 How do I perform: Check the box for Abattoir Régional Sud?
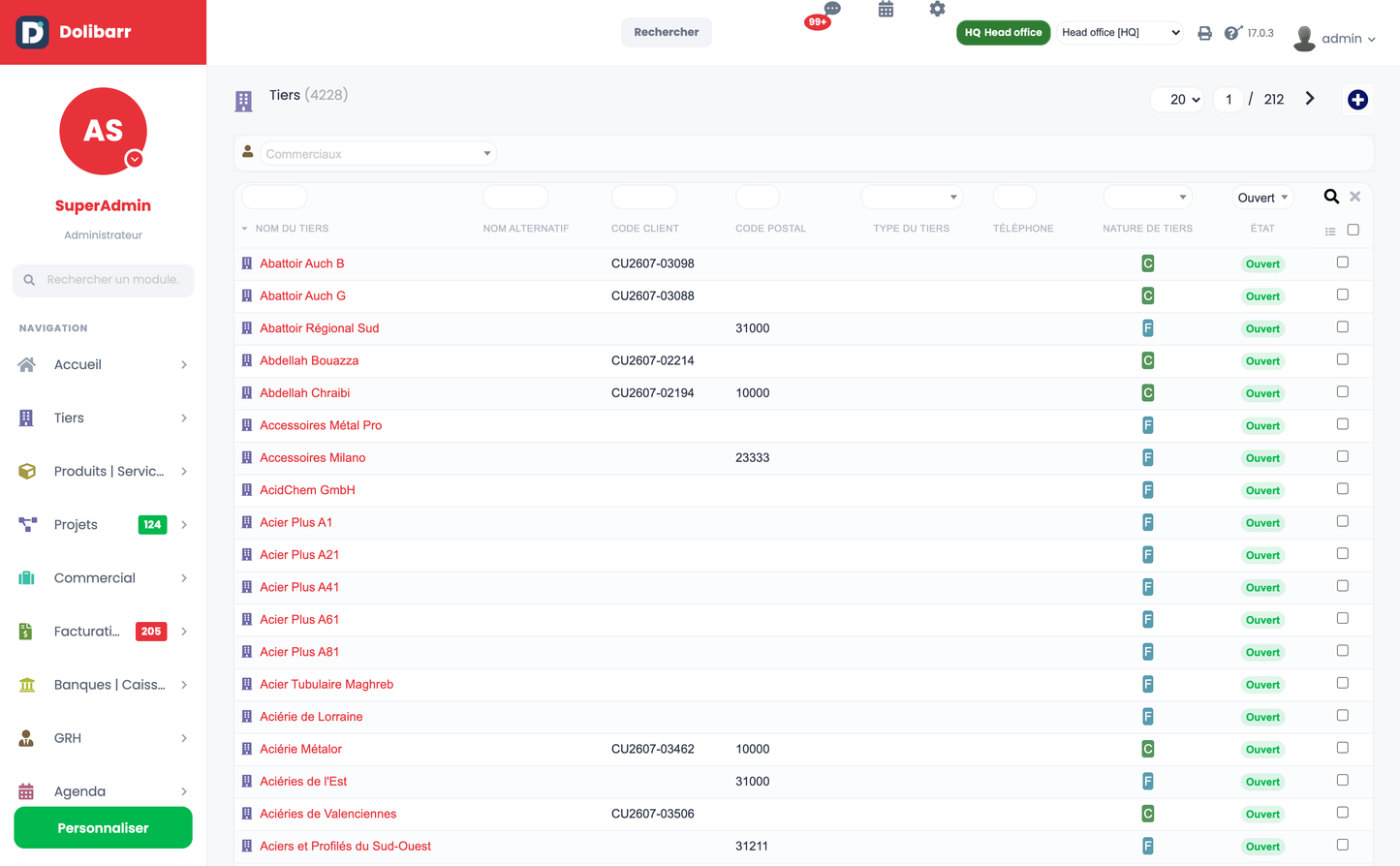point(1343,327)
